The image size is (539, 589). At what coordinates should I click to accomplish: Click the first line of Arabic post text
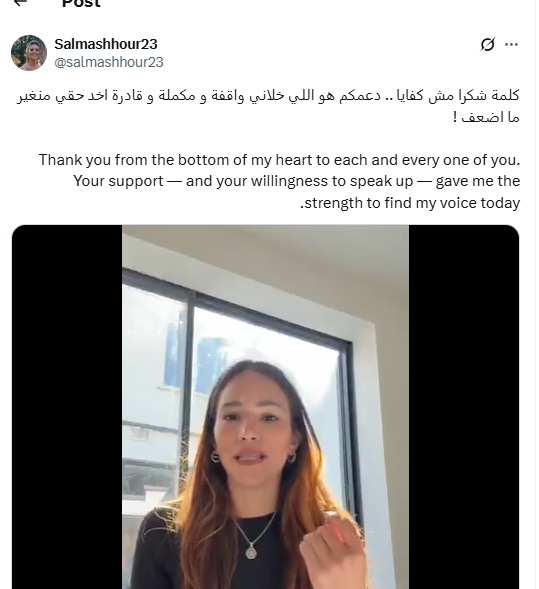(268, 96)
